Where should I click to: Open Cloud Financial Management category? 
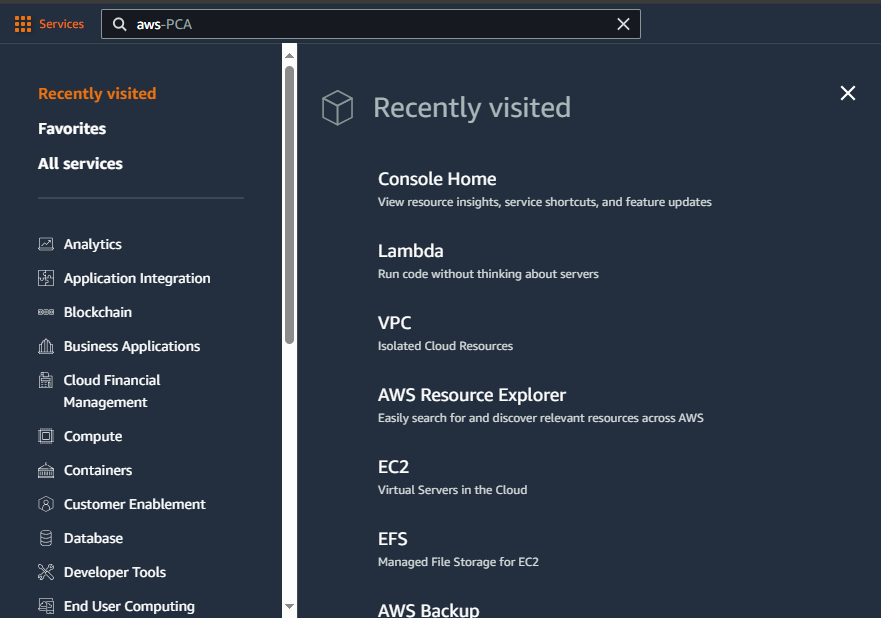[x=112, y=391]
